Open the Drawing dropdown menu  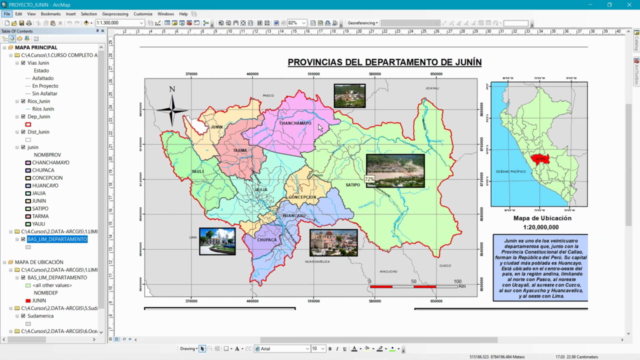(189, 349)
